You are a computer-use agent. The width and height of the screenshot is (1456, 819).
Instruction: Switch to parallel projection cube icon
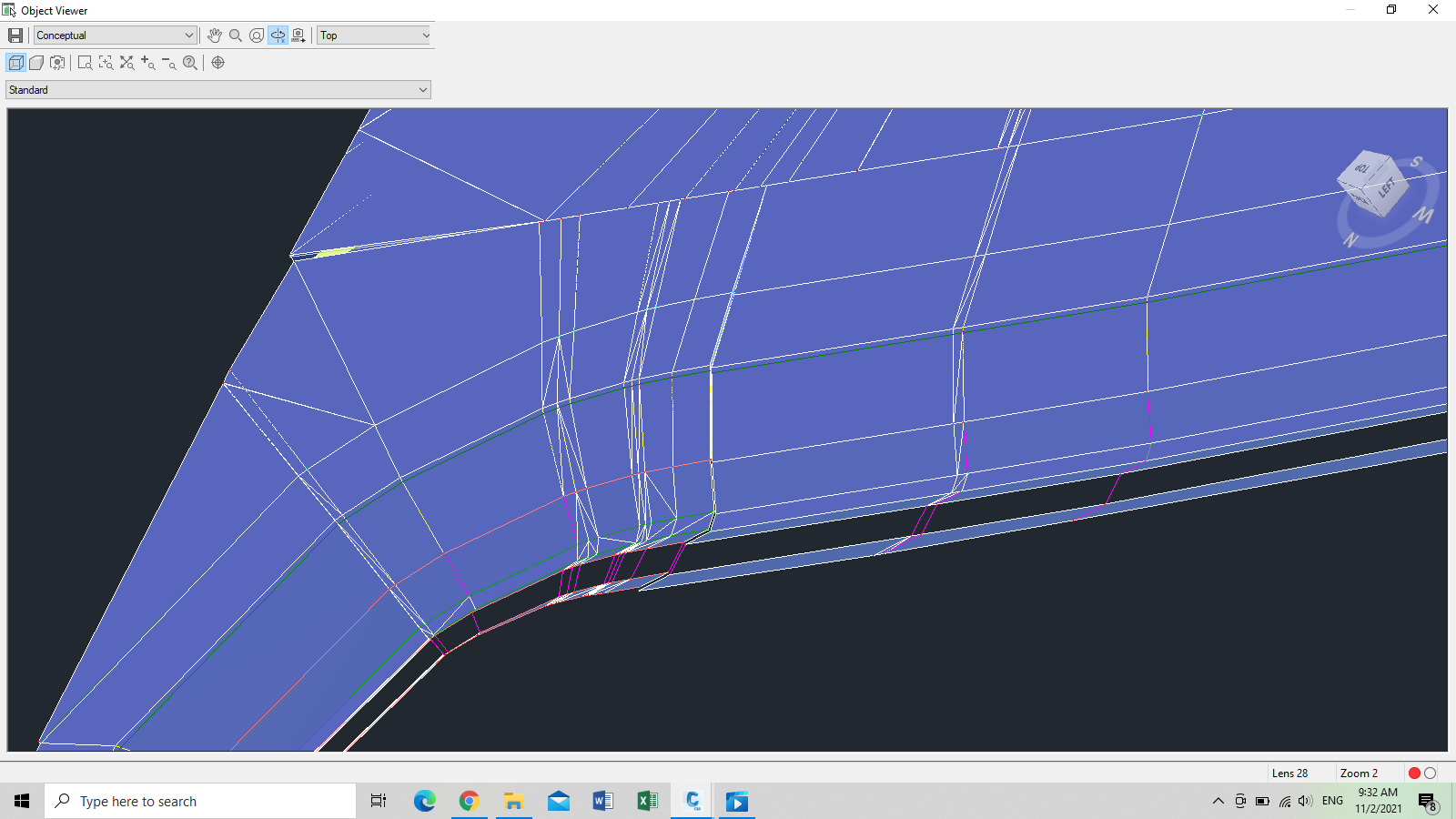coord(15,63)
